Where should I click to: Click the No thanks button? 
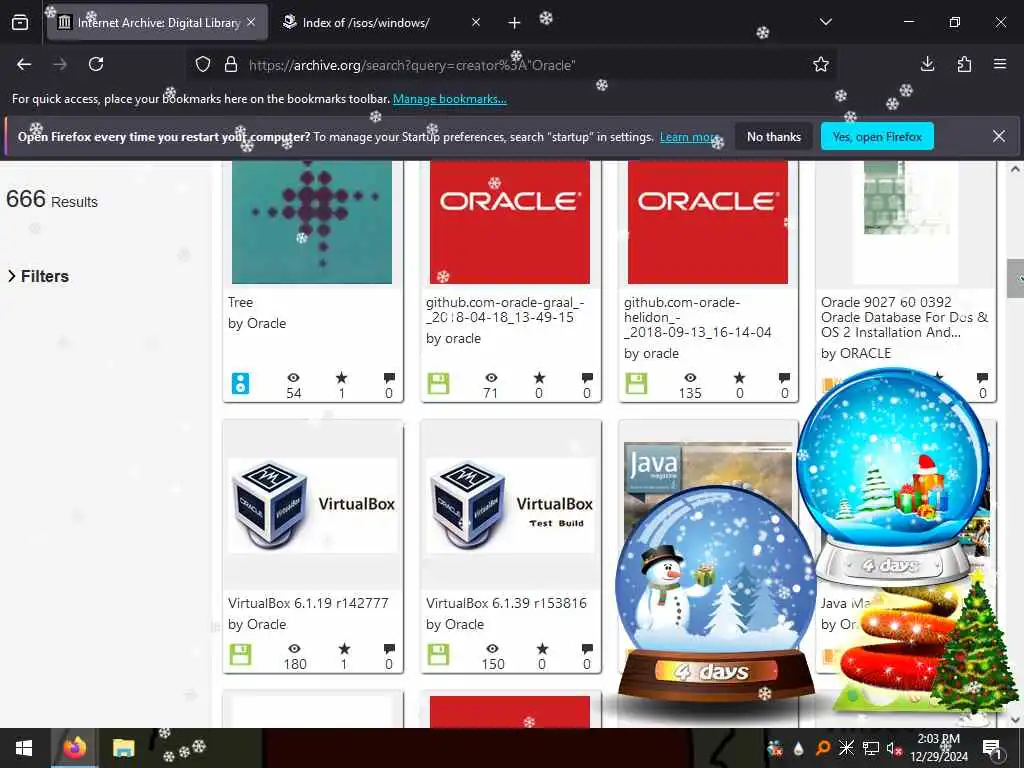[774, 136]
